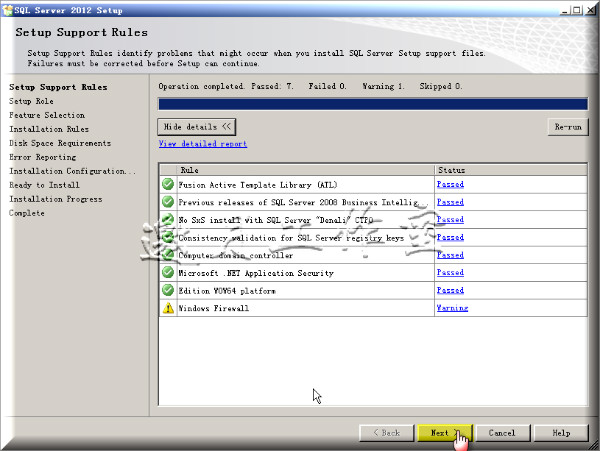600x451 pixels.
Task: Open Passed status for Microsoft .NET Application Security
Action: point(450,273)
